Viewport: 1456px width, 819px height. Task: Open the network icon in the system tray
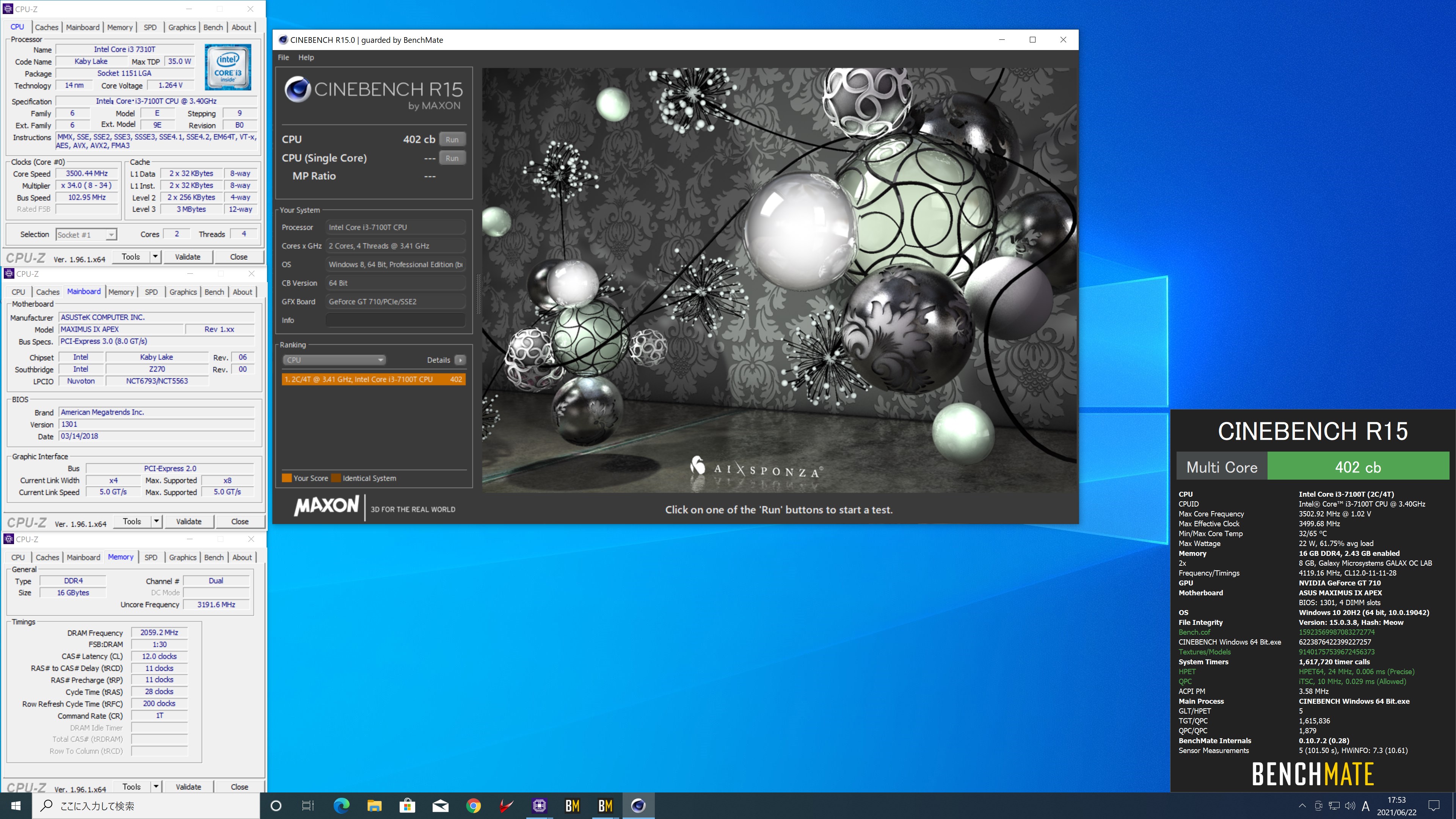1334,805
